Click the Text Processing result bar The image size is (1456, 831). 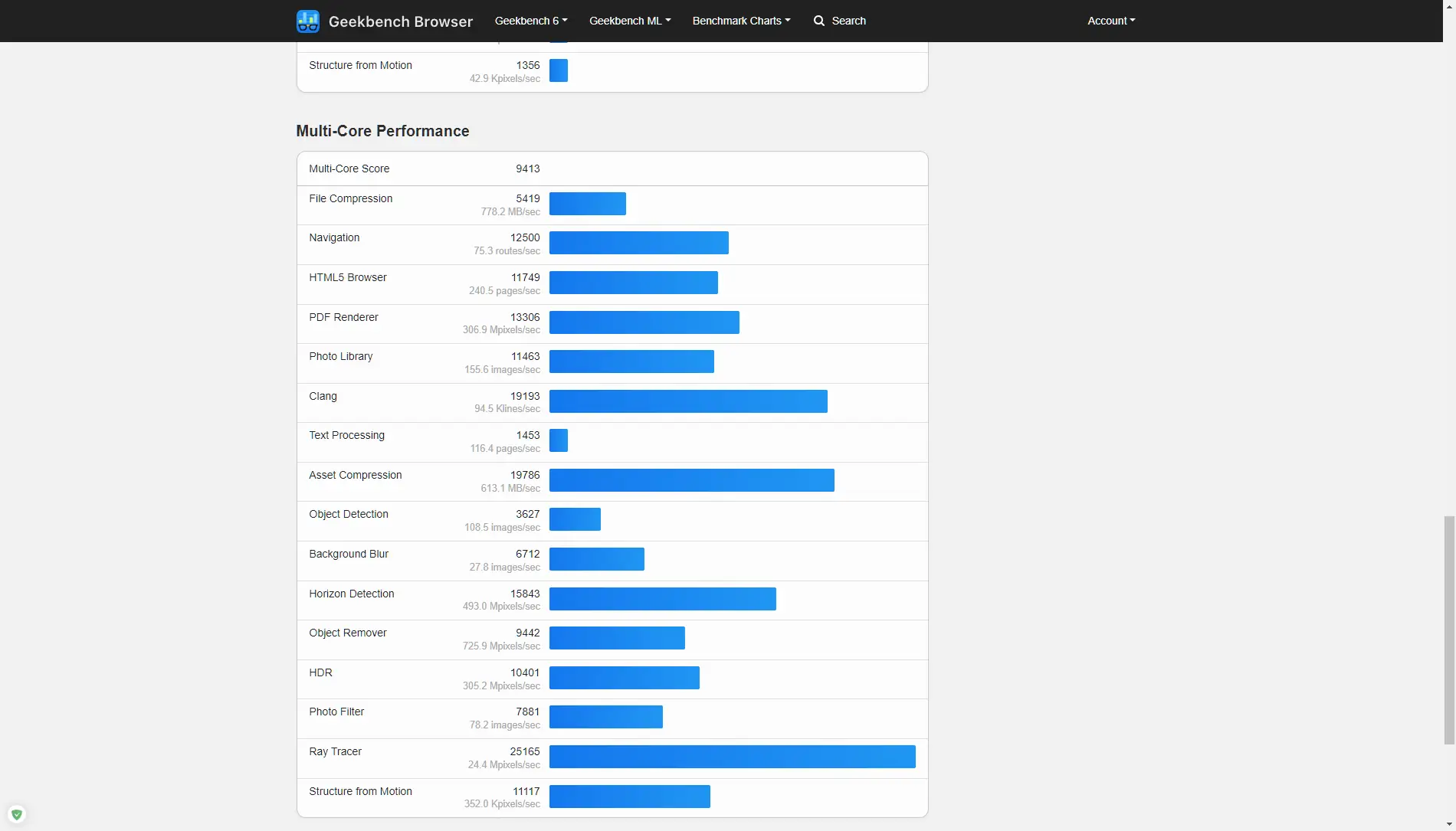(x=559, y=440)
